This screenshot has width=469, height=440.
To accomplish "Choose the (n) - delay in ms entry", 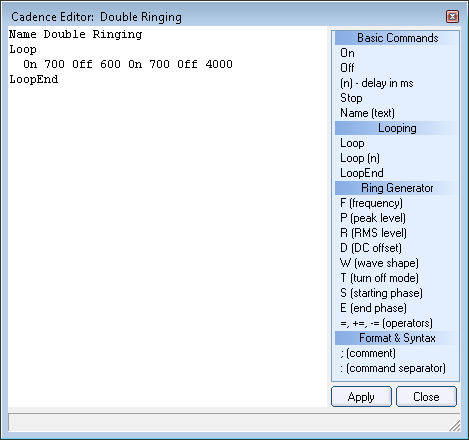I will (x=377, y=83).
